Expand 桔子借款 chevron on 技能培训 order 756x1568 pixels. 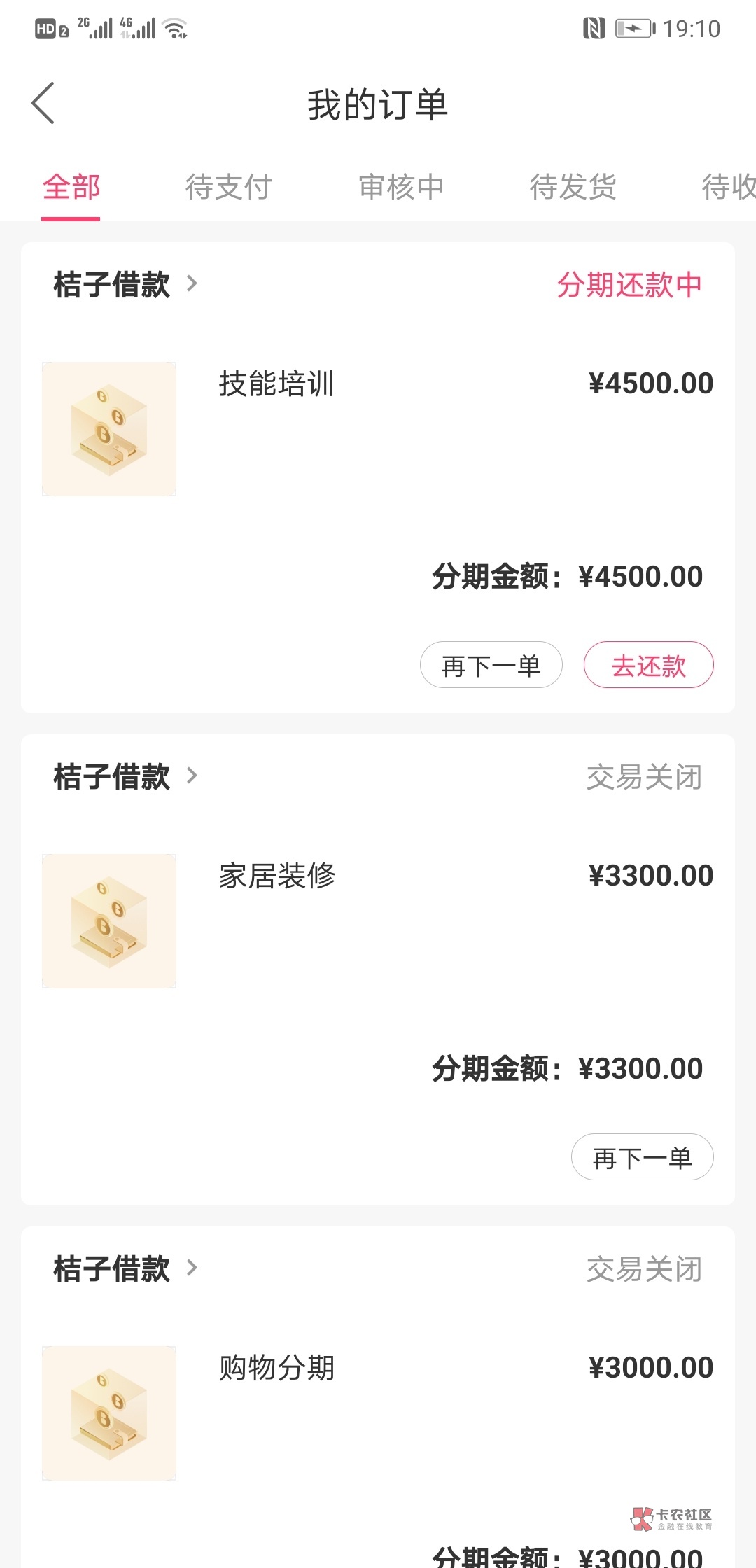click(192, 283)
